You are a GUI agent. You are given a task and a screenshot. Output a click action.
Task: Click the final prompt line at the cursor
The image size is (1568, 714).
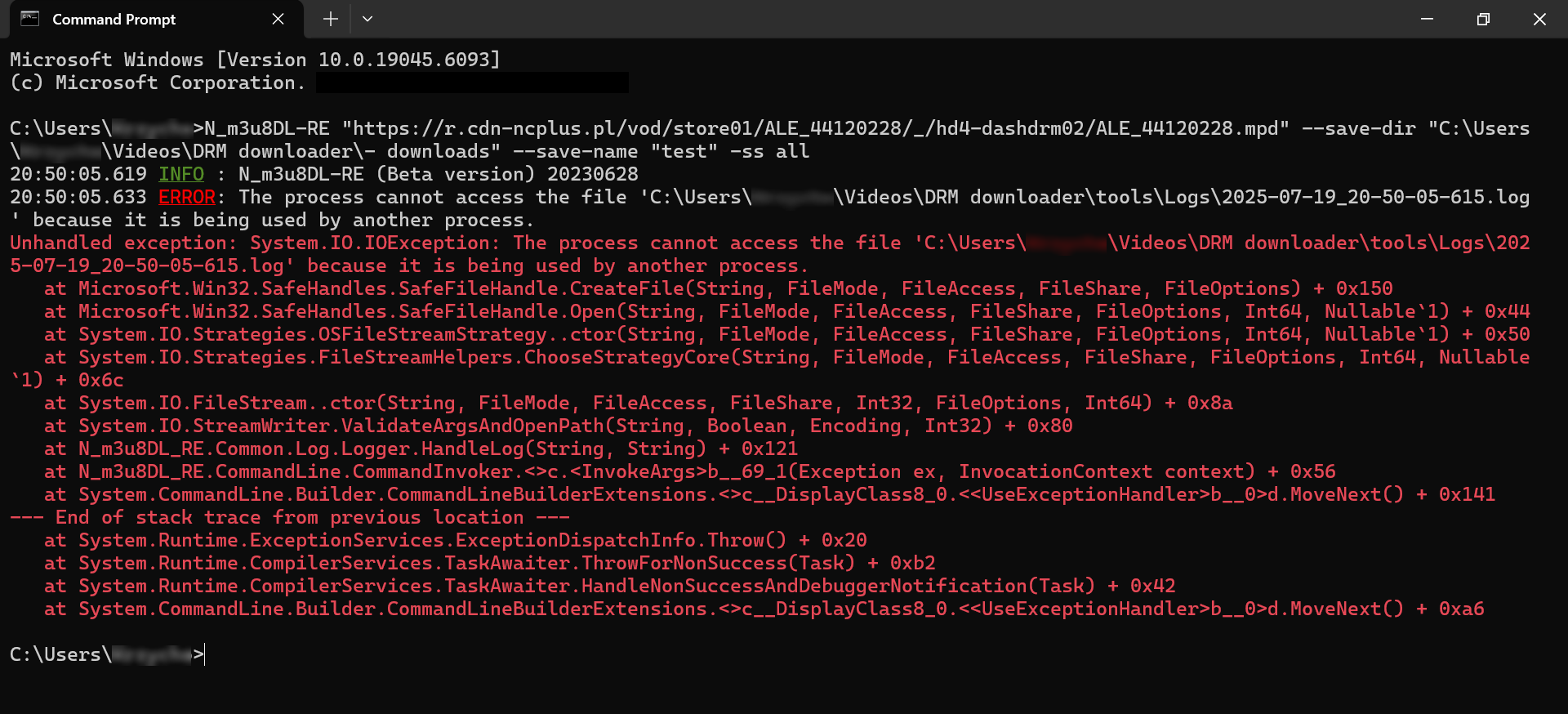pos(204,654)
